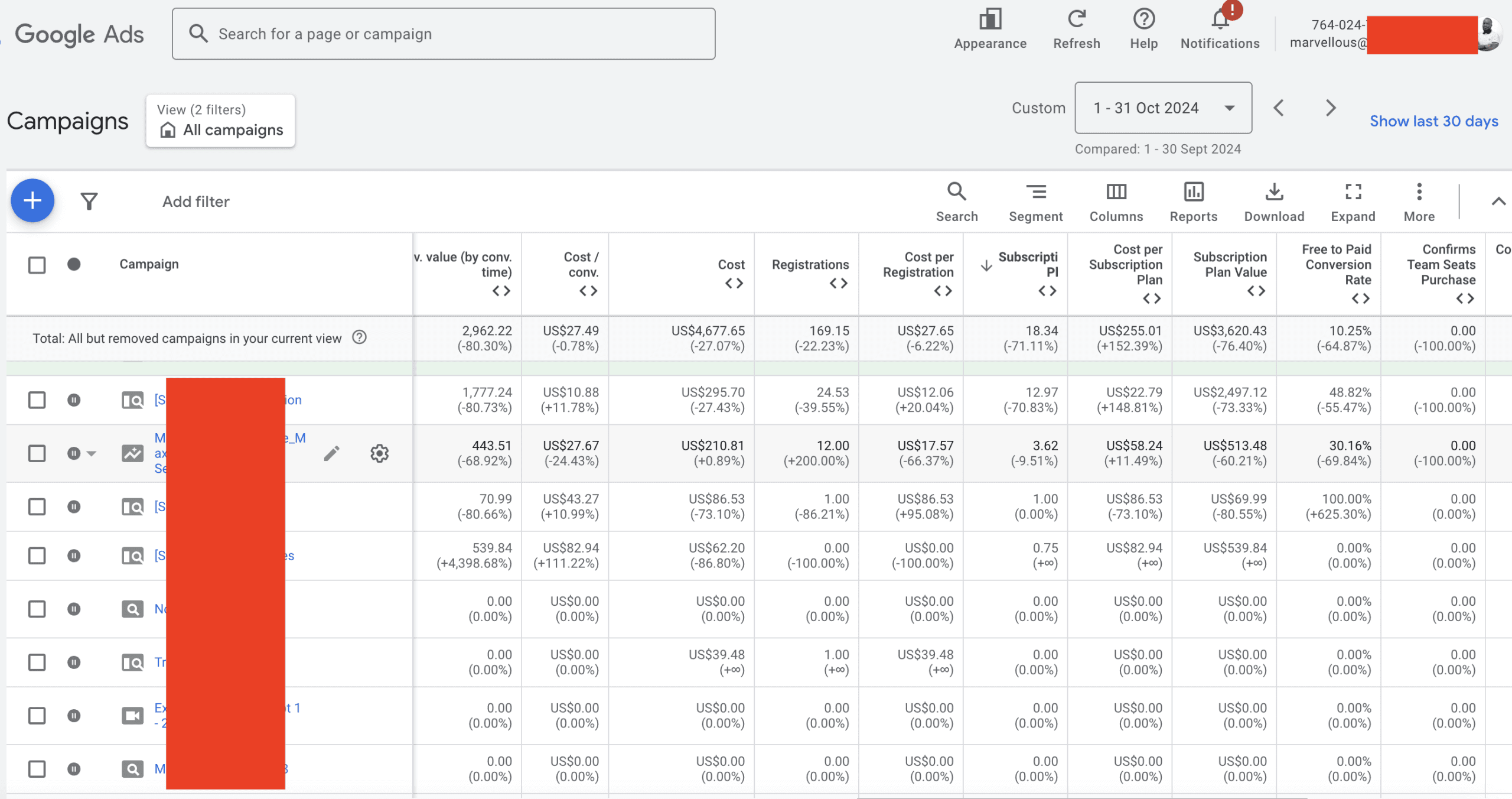1512x799 pixels.
Task: Click the cell value US$2,497.12
Action: pos(1230,392)
